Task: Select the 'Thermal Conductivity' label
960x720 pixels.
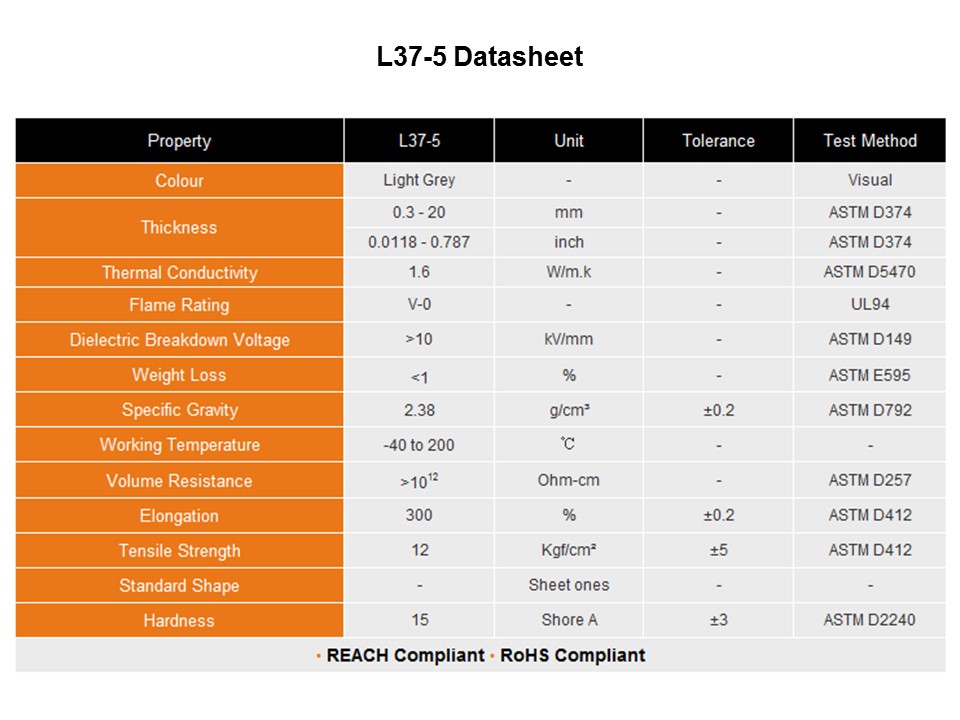Action: [x=179, y=272]
